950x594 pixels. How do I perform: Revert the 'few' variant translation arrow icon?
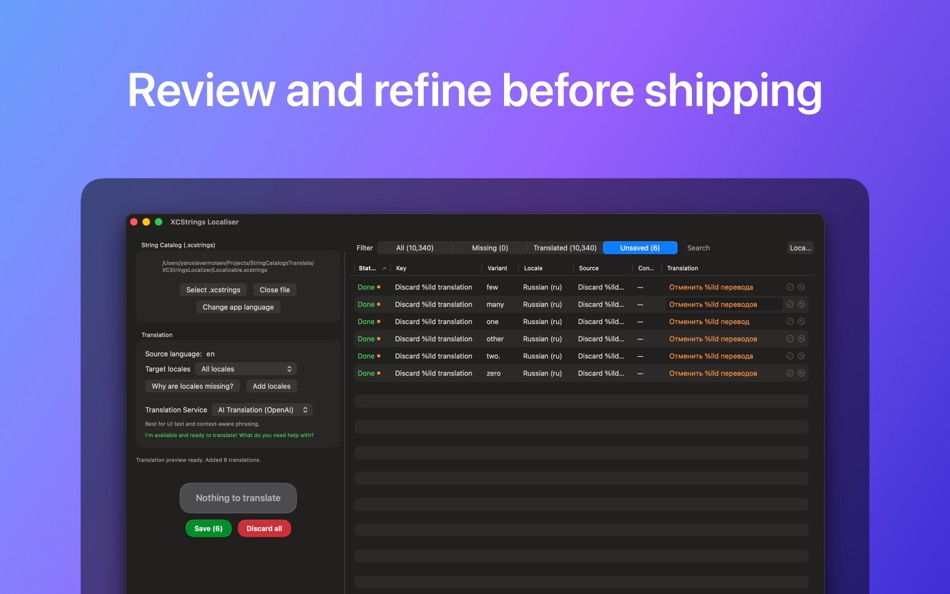[801, 287]
